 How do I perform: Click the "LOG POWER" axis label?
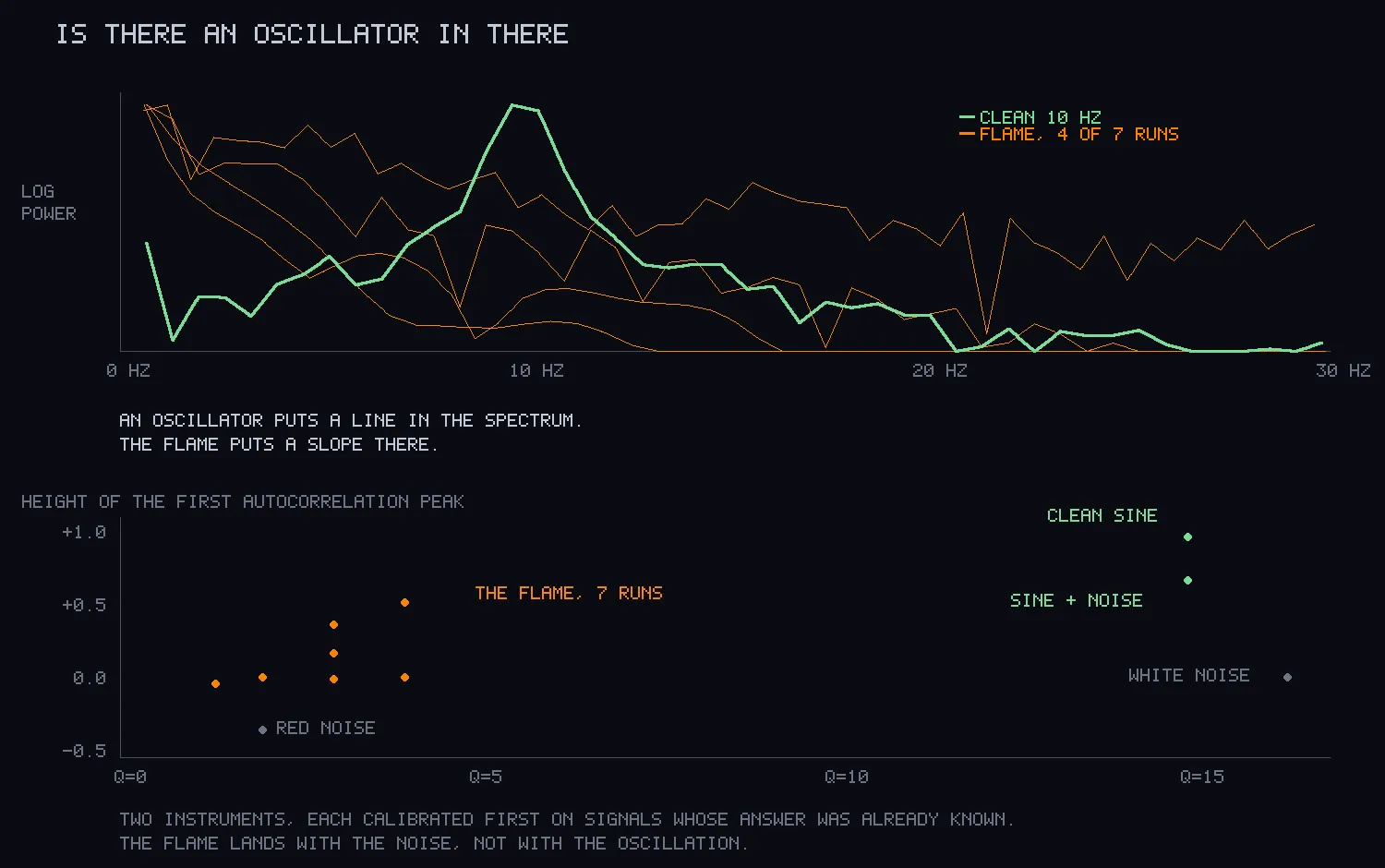click(x=49, y=202)
